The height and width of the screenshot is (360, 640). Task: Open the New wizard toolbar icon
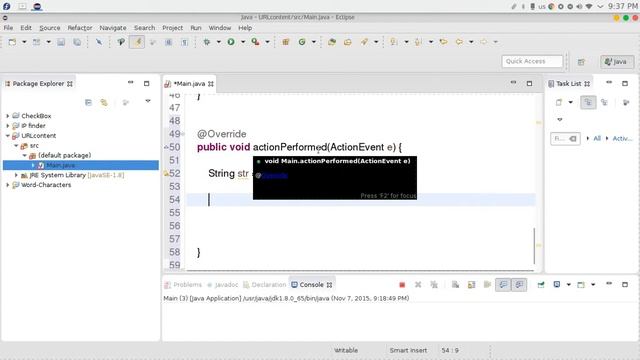click(12, 42)
